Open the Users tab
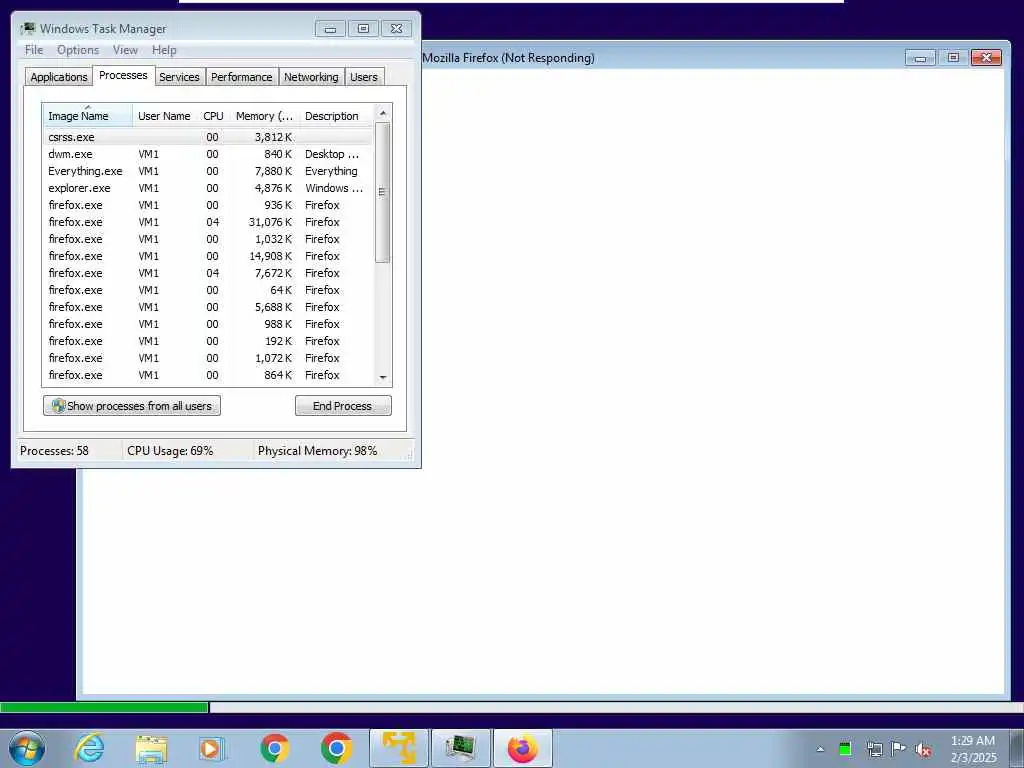Image resolution: width=1024 pixels, height=768 pixels. pyautogui.click(x=364, y=76)
